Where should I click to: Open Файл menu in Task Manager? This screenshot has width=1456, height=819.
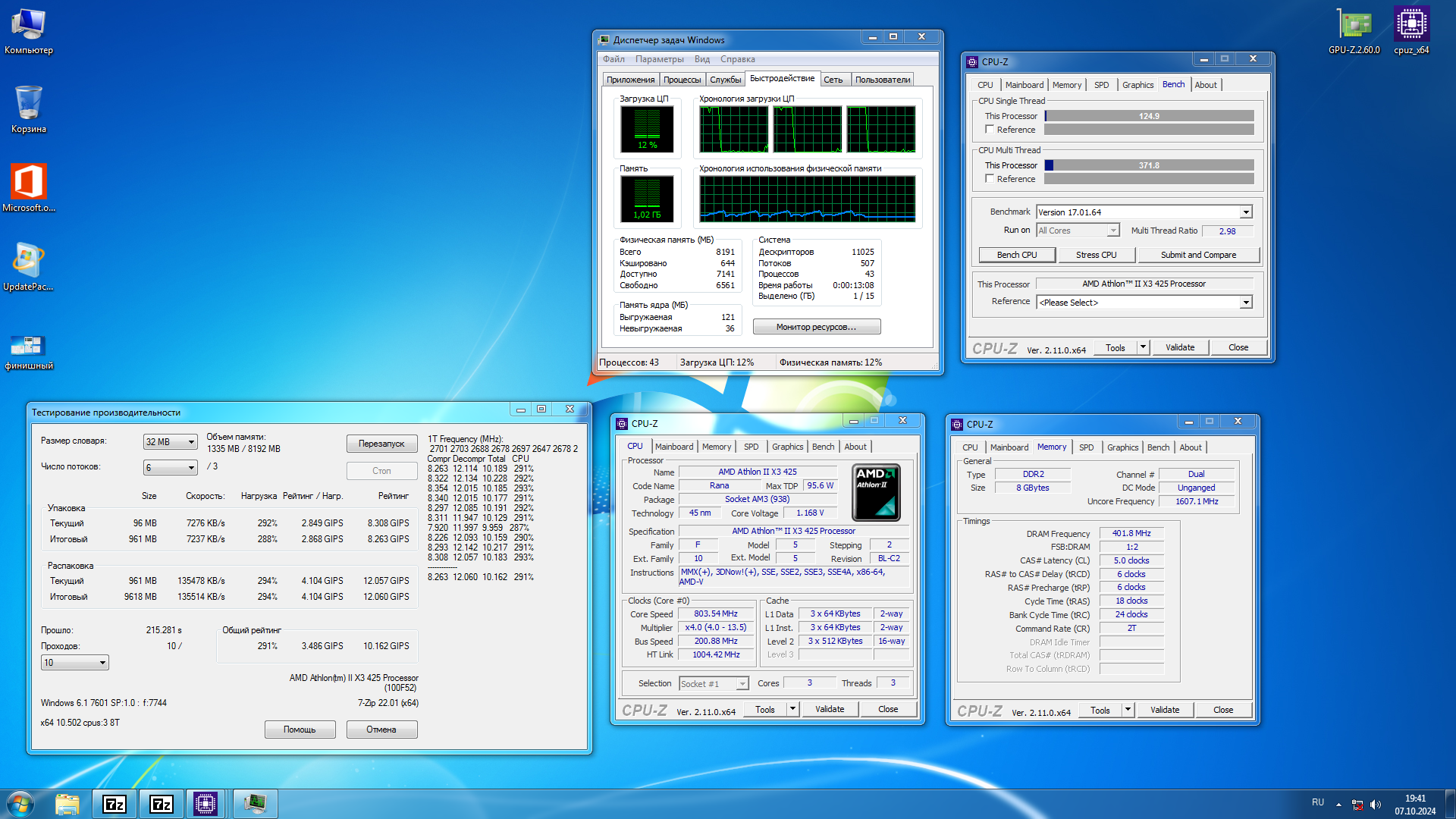coord(614,59)
